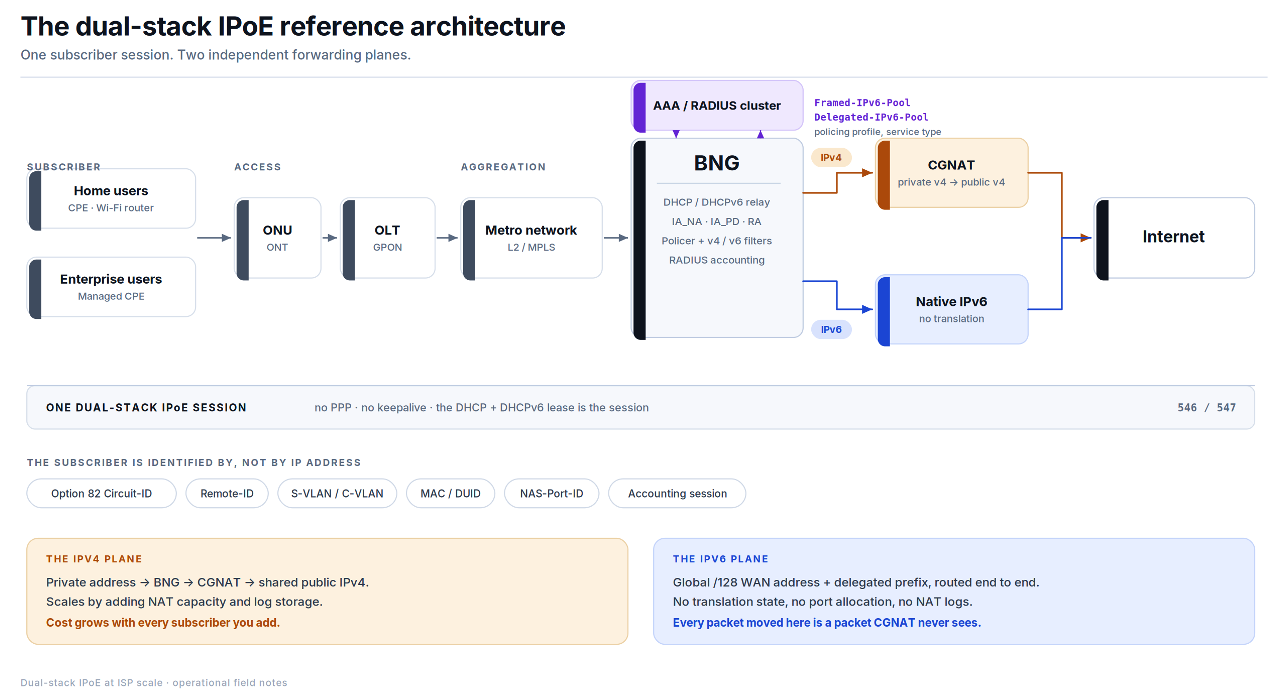
Task: Click 'No translation state, no port allocation' line
Action: pos(823,602)
